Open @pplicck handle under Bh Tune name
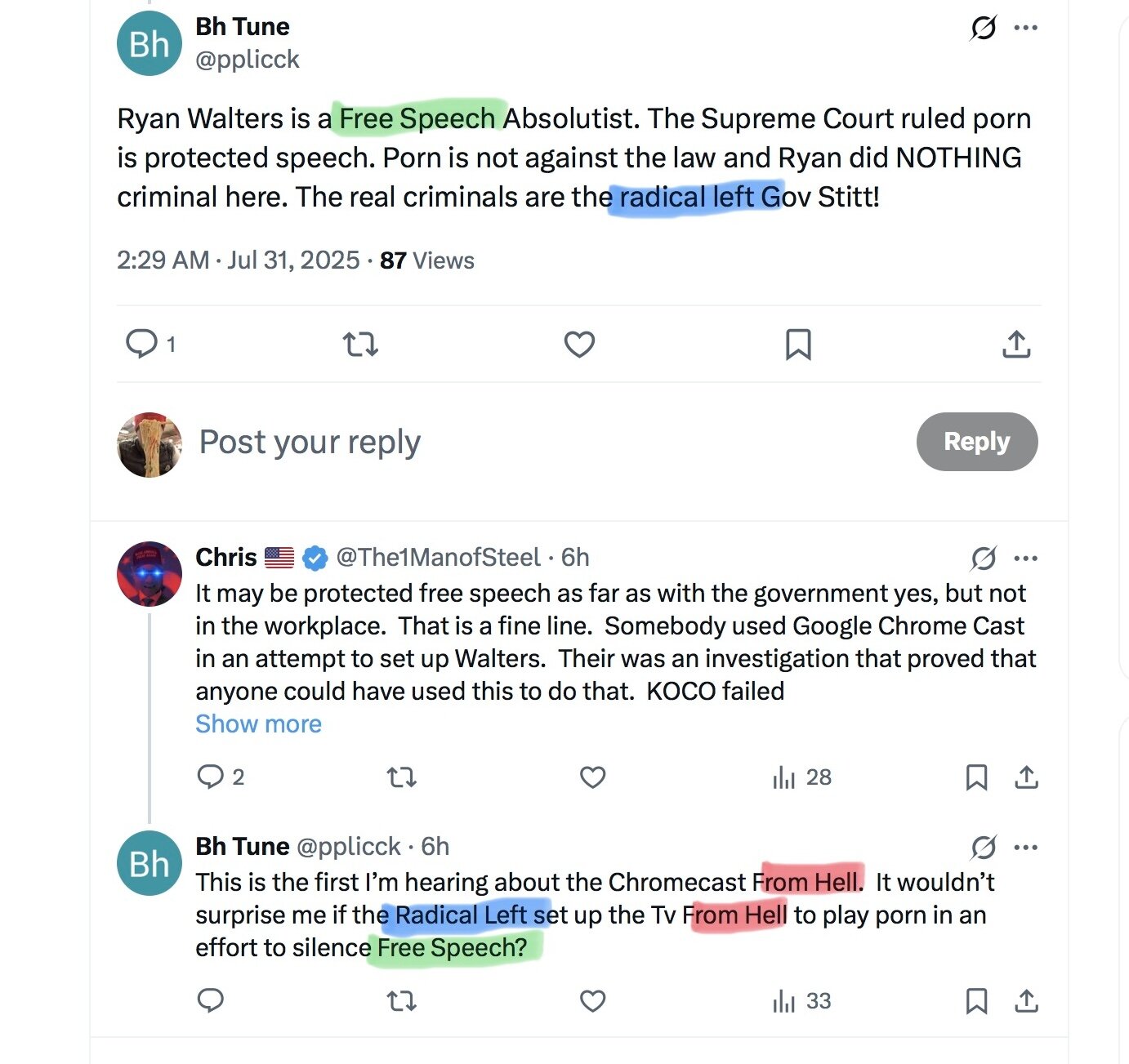This screenshot has height=1064, width=1129. pos(248,60)
